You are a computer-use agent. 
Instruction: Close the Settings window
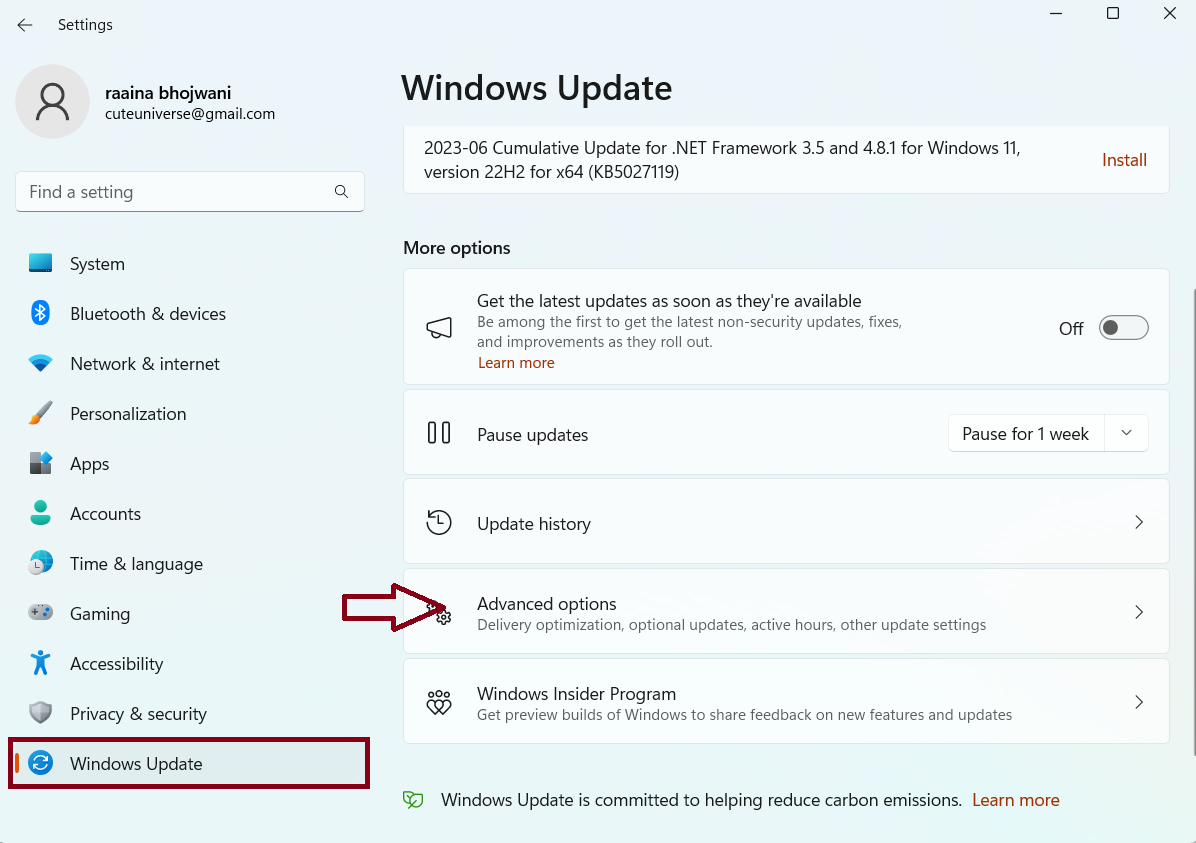pyautogui.click(x=1169, y=14)
